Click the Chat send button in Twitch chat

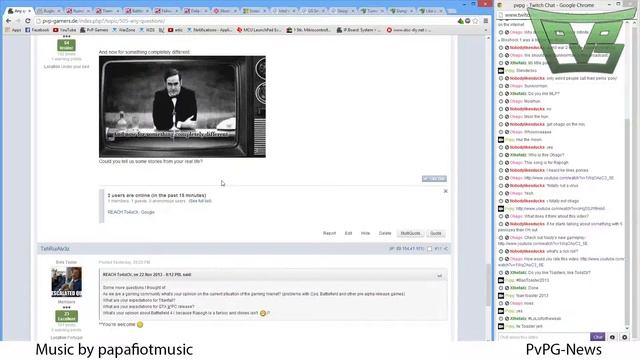point(598,337)
